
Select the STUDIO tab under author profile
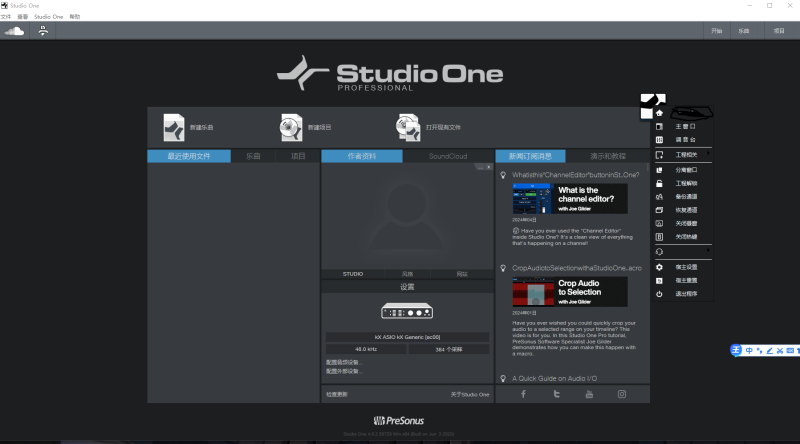pyautogui.click(x=353, y=274)
